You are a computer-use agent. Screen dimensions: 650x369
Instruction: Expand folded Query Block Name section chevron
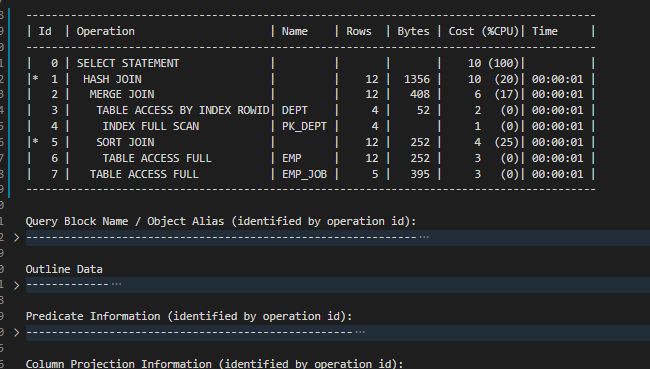(17, 238)
